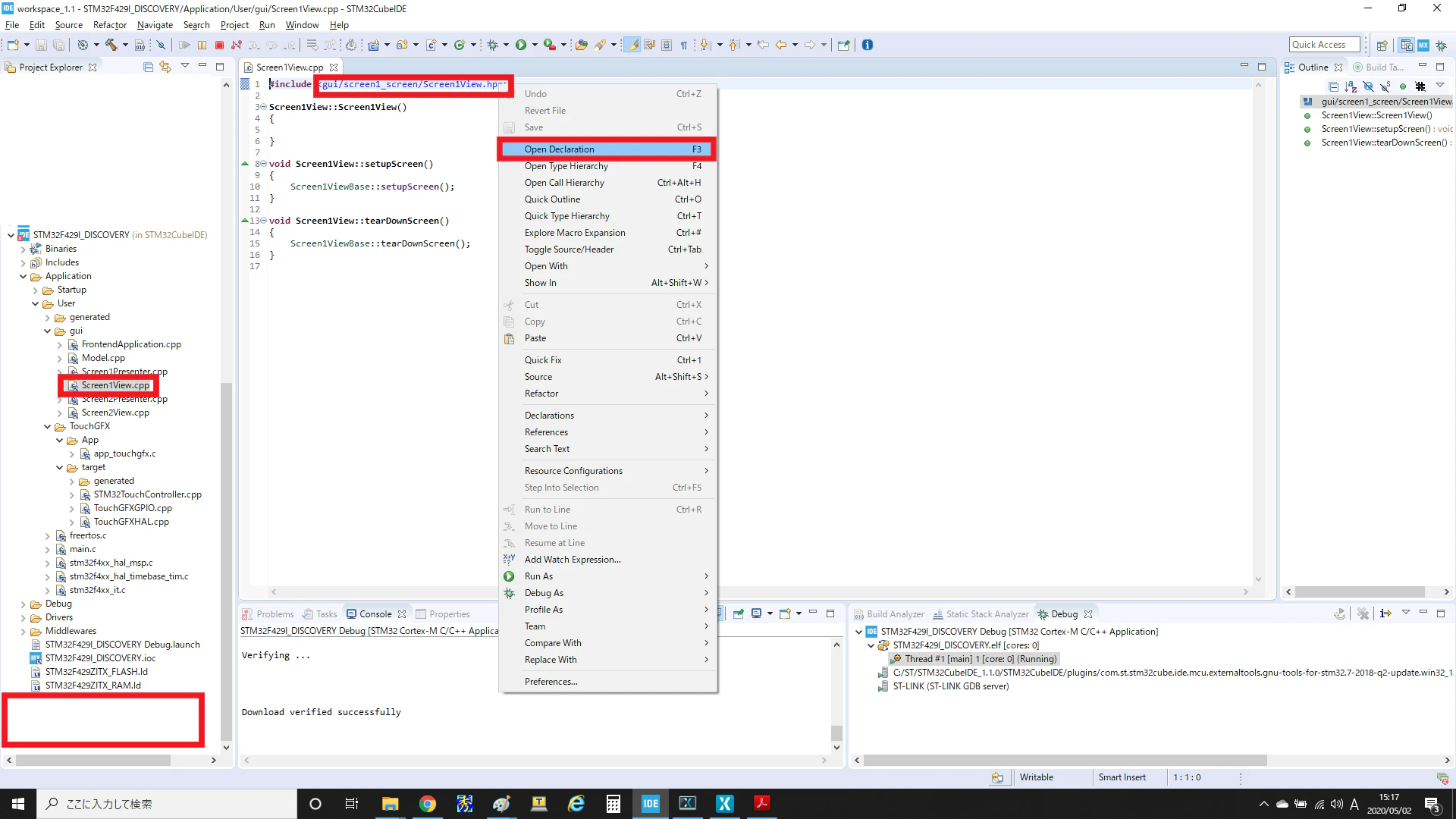1456x819 pixels.
Task: Toggle Show Whitespace Characters pilcrow icon
Action: (684, 45)
